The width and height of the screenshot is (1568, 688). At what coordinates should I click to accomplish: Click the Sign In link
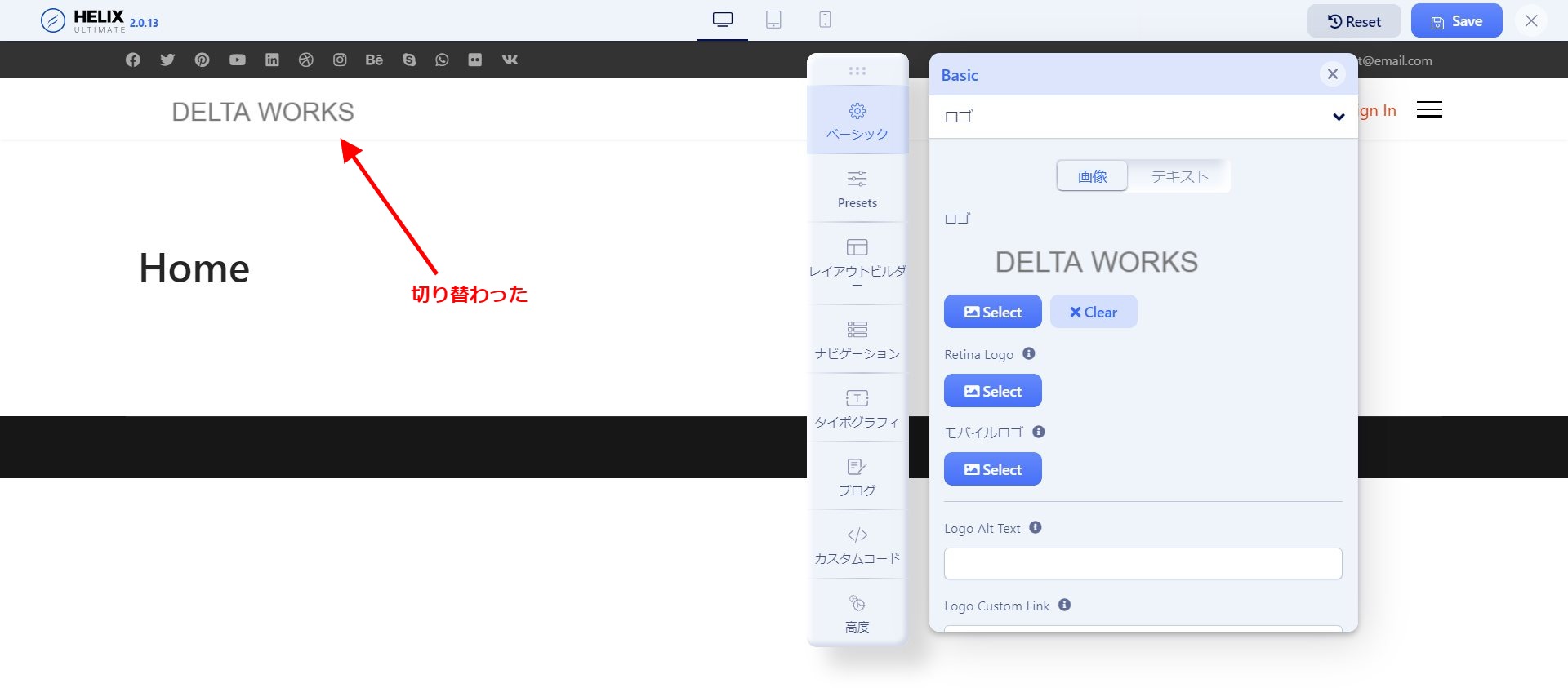coord(1378,110)
